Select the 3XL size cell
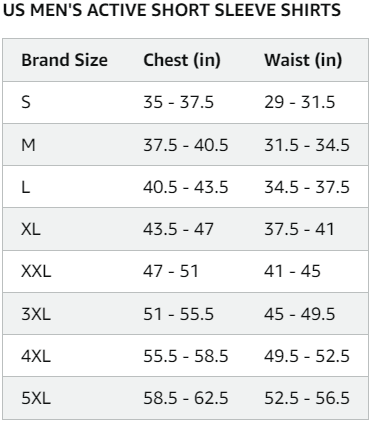 point(36,314)
